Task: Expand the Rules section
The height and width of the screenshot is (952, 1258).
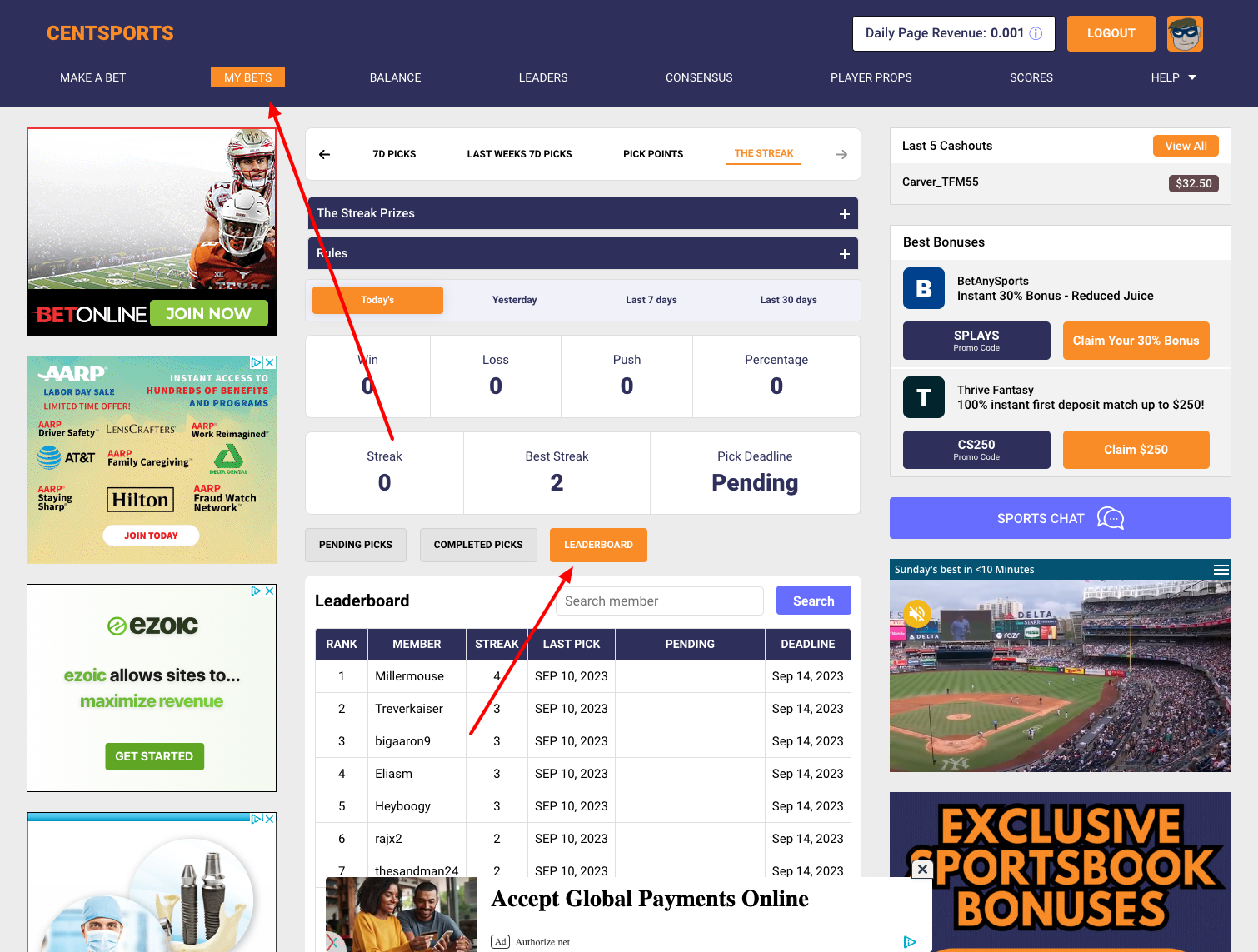Action: [x=844, y=254]
